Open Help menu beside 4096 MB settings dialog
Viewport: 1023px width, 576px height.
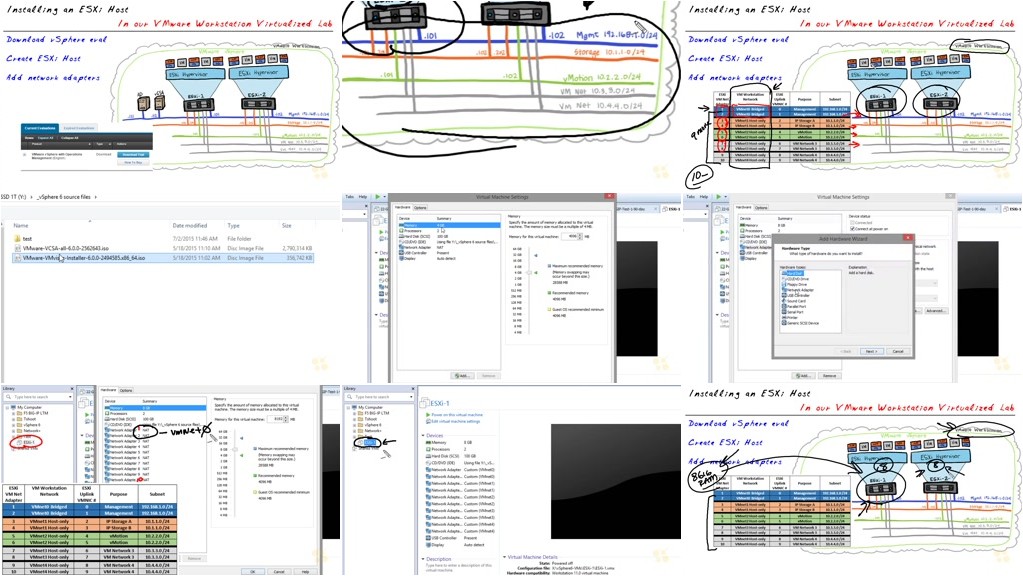pos(362,196)
